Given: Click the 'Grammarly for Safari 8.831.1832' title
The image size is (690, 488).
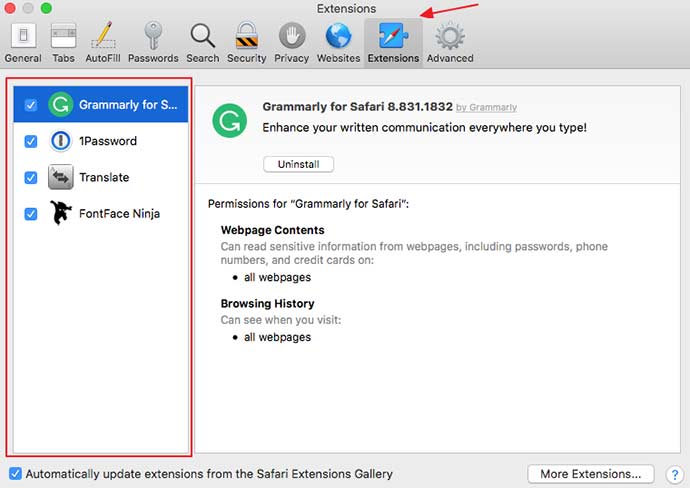Looking at the screenshot, I should 357,106.
